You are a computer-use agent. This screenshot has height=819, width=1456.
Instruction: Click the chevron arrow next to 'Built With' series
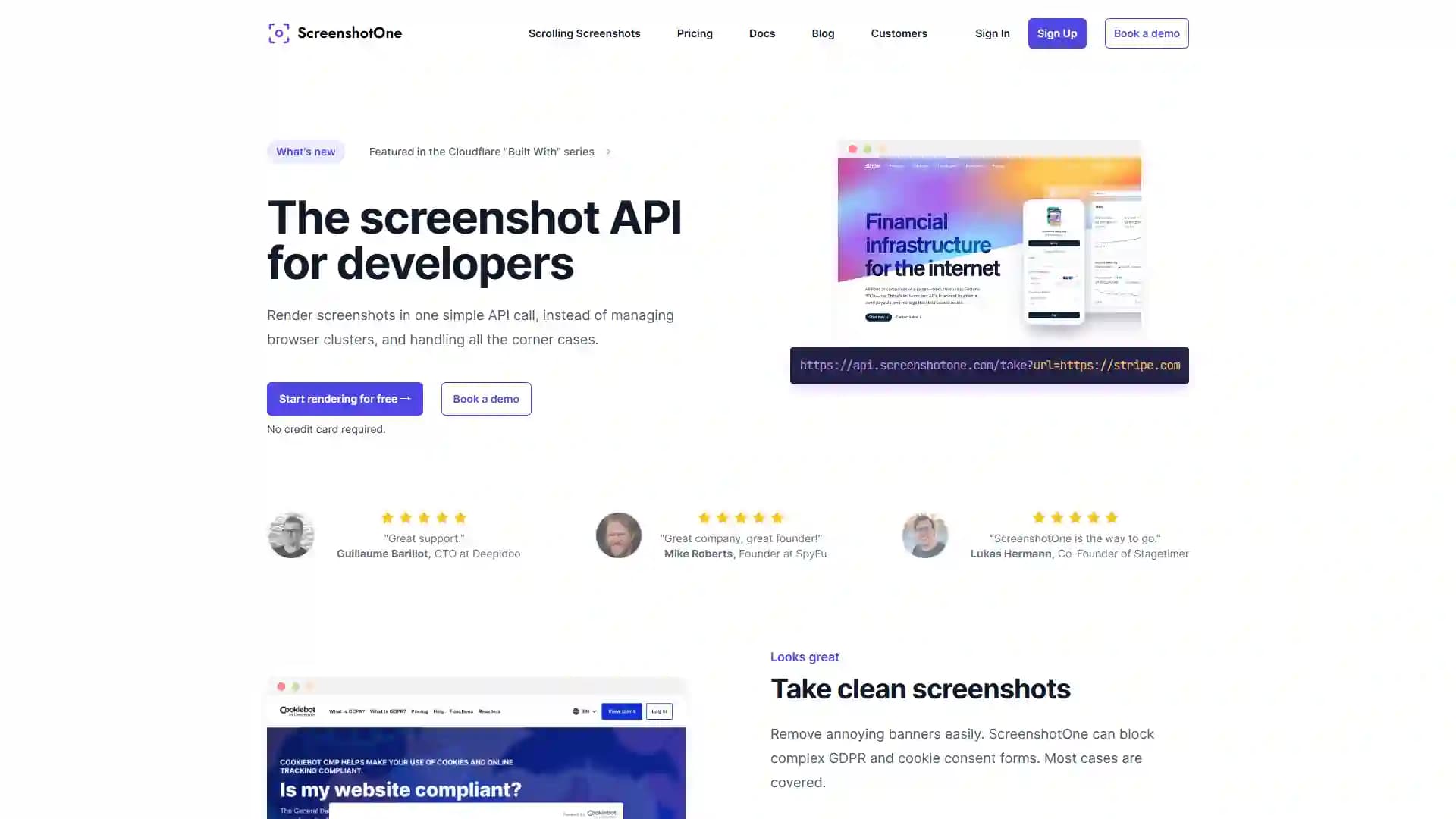pos(608,151)
